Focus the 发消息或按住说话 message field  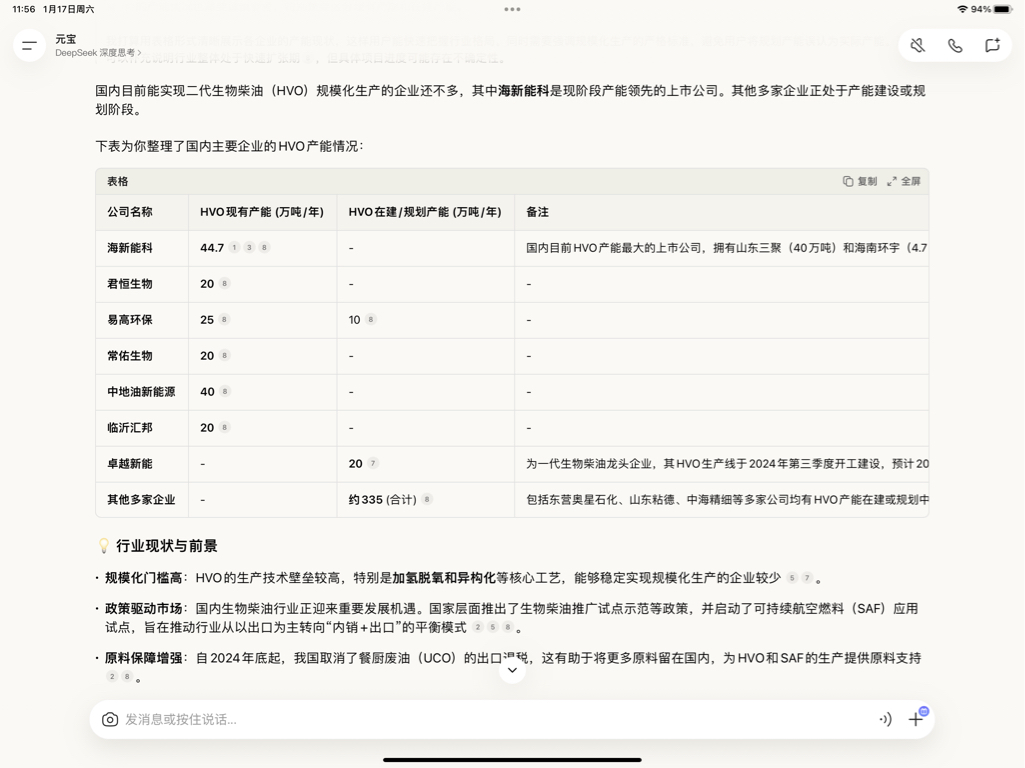pos(497,720)
